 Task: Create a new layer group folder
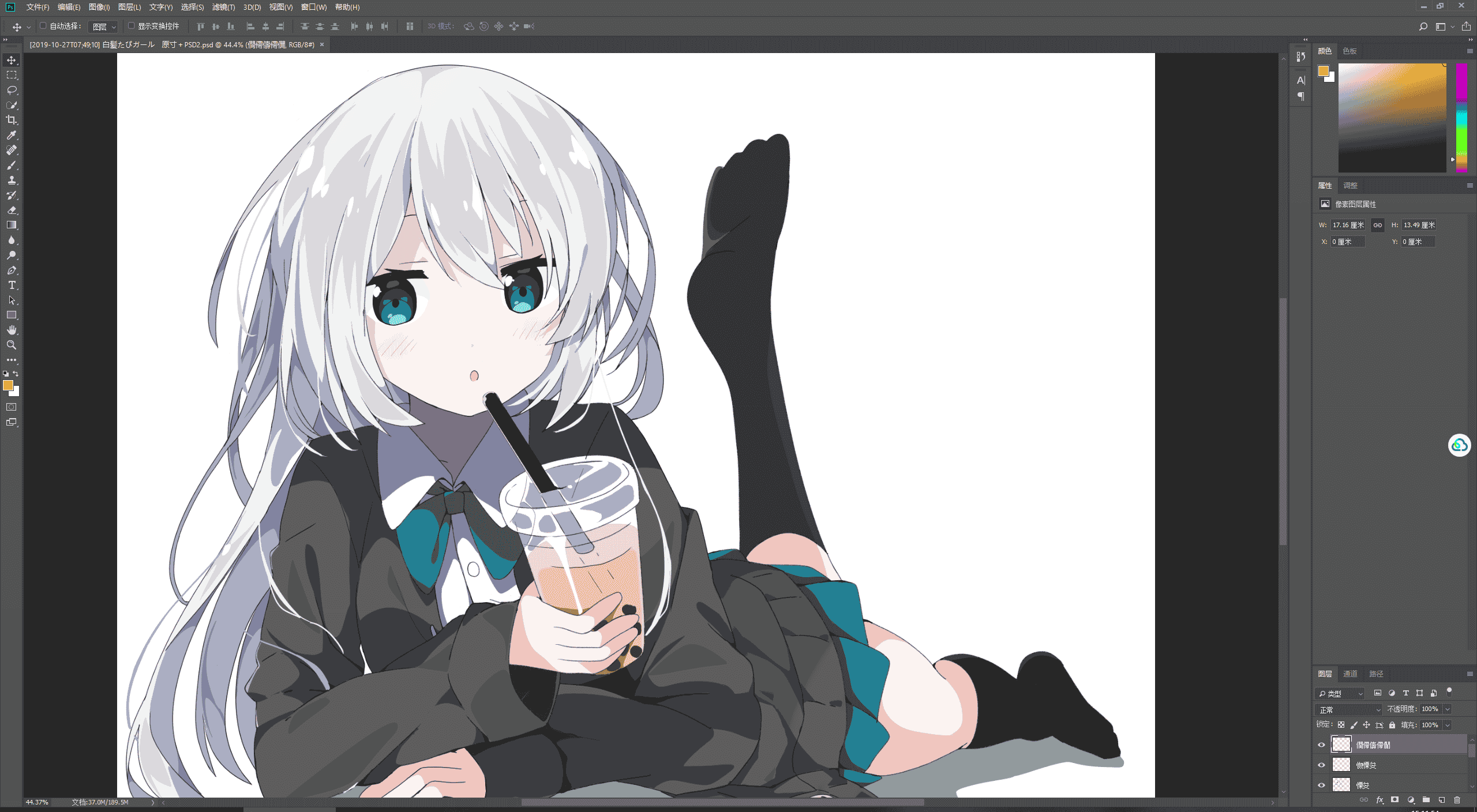tap(1426, 800)
